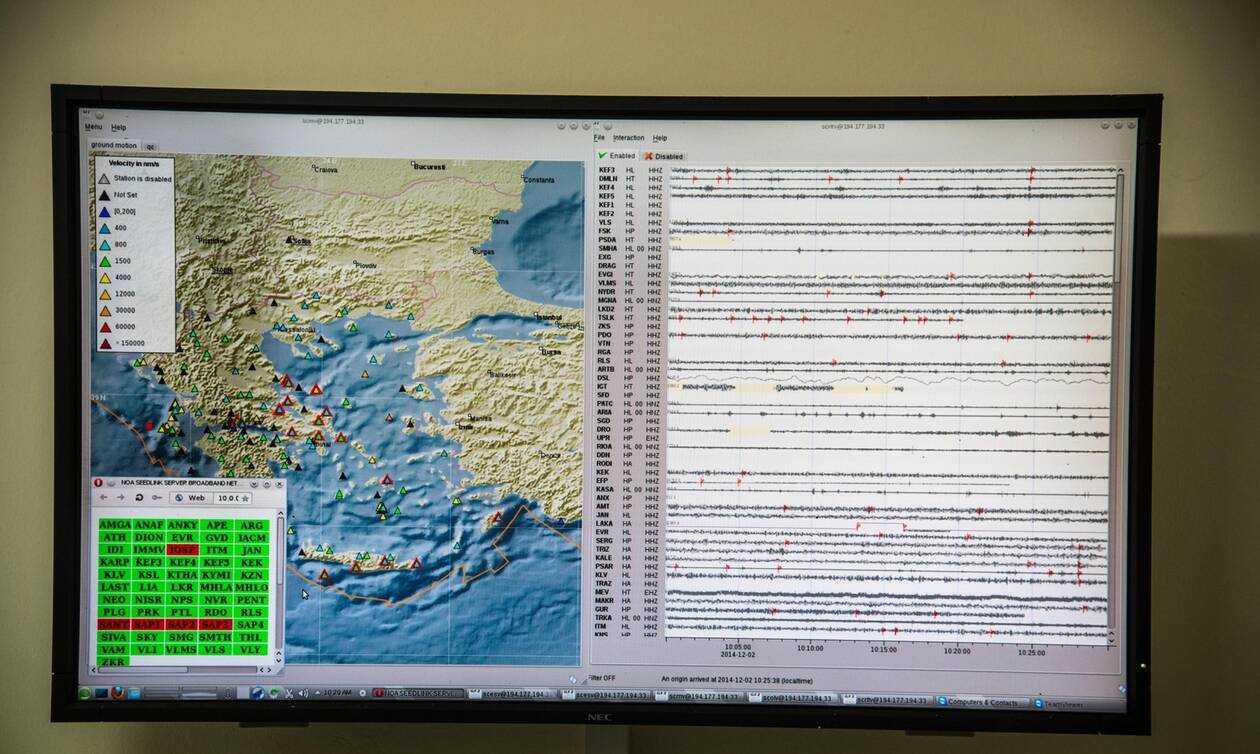Open the File menu in trace view
This screenshot has height=754, width=1260.
tap(599, 138)
